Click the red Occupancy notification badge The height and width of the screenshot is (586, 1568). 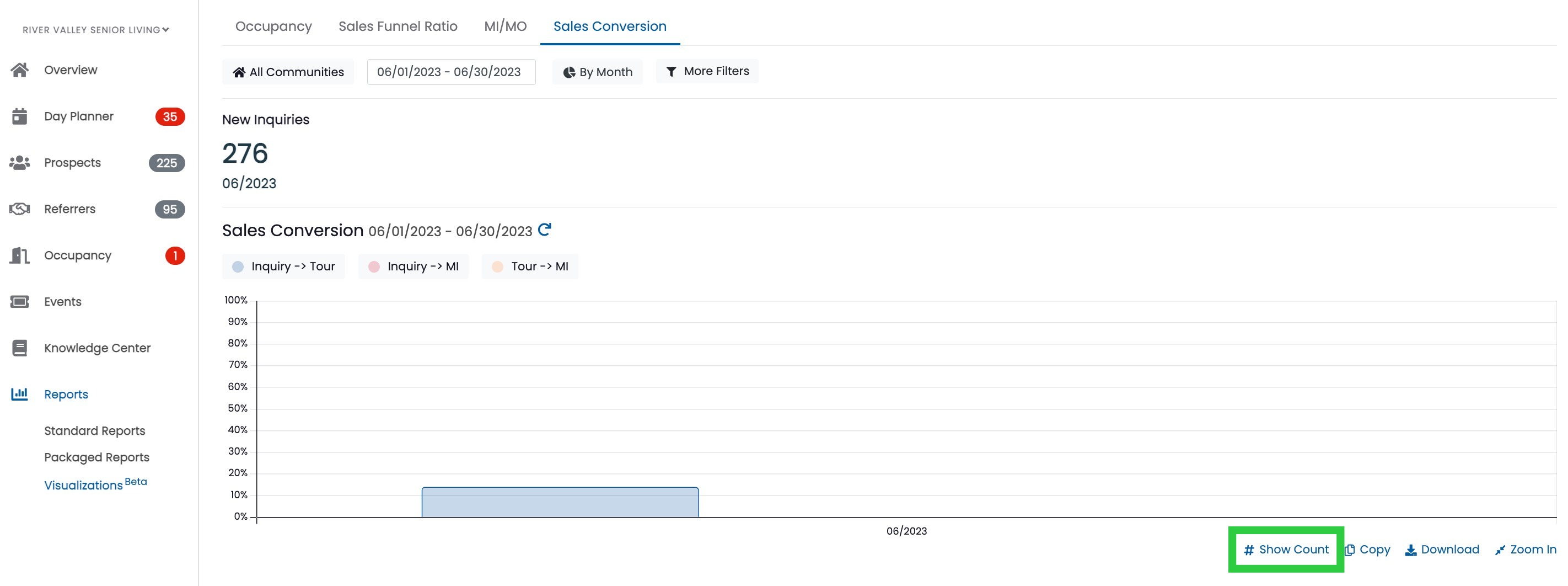click(175, 255)
